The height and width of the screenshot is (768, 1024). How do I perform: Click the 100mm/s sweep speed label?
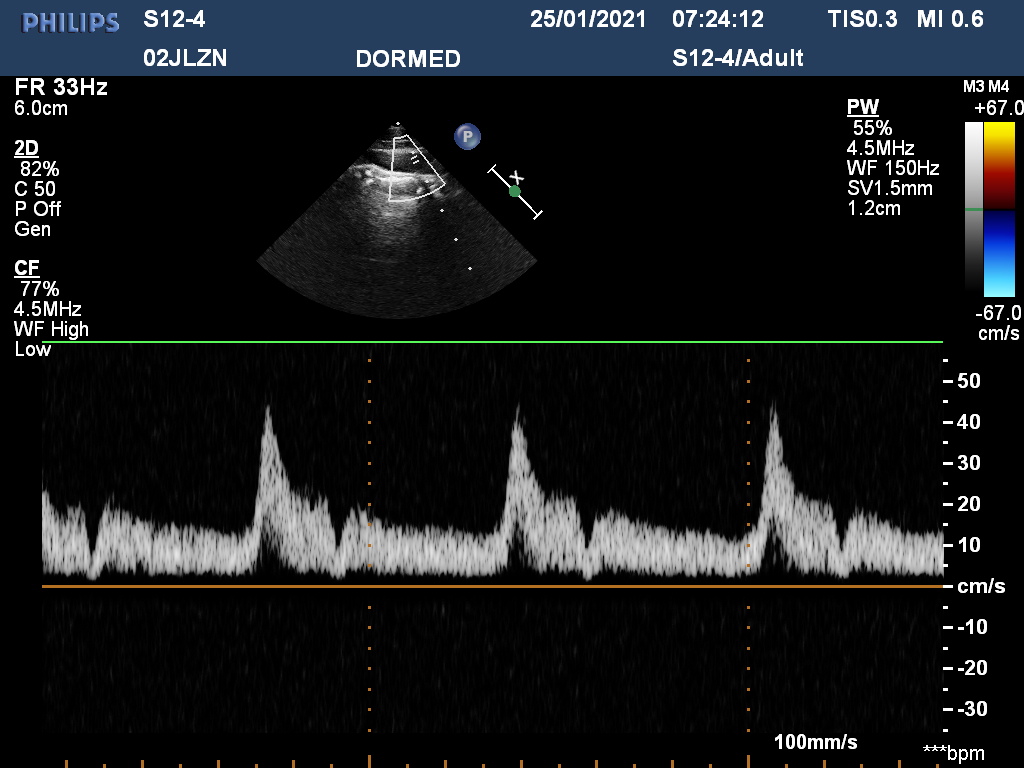(815, 742)
